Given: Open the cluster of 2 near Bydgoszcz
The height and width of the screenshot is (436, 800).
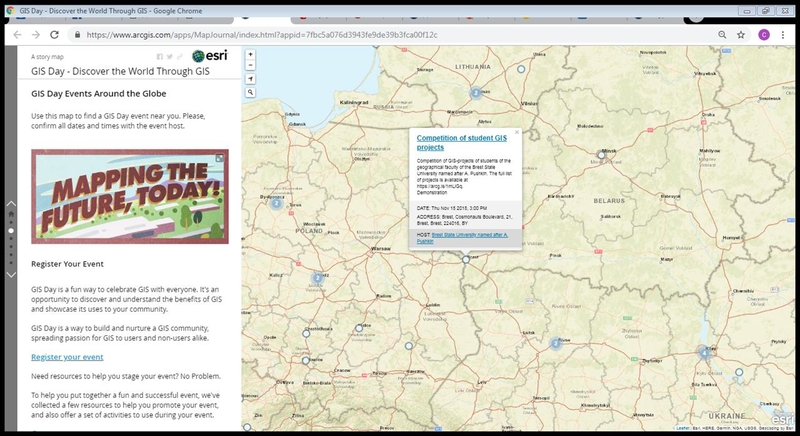Looking at the screenshot, I should pos(276,203).
